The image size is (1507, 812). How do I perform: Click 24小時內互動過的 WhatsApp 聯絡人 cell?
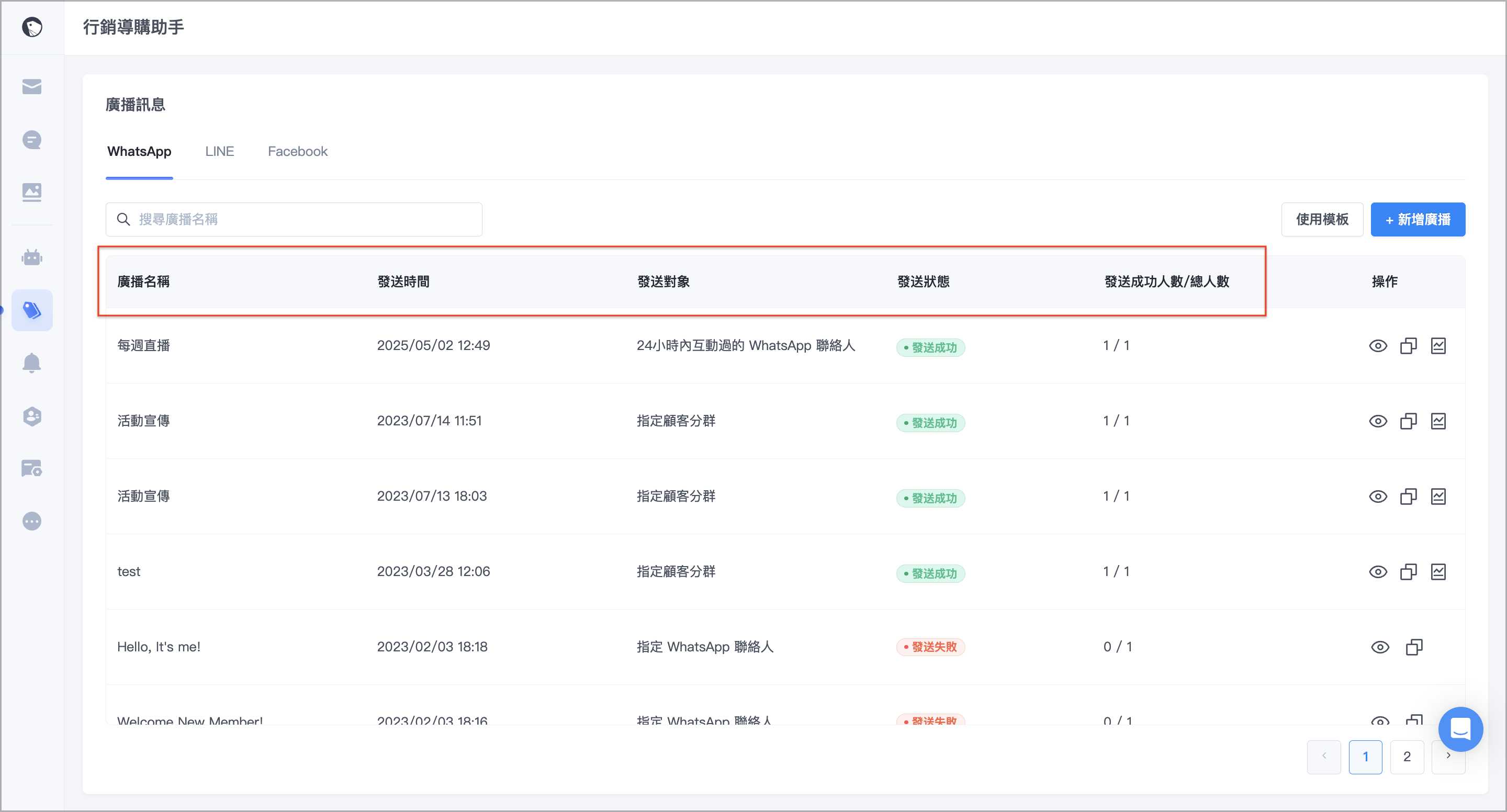746,345
